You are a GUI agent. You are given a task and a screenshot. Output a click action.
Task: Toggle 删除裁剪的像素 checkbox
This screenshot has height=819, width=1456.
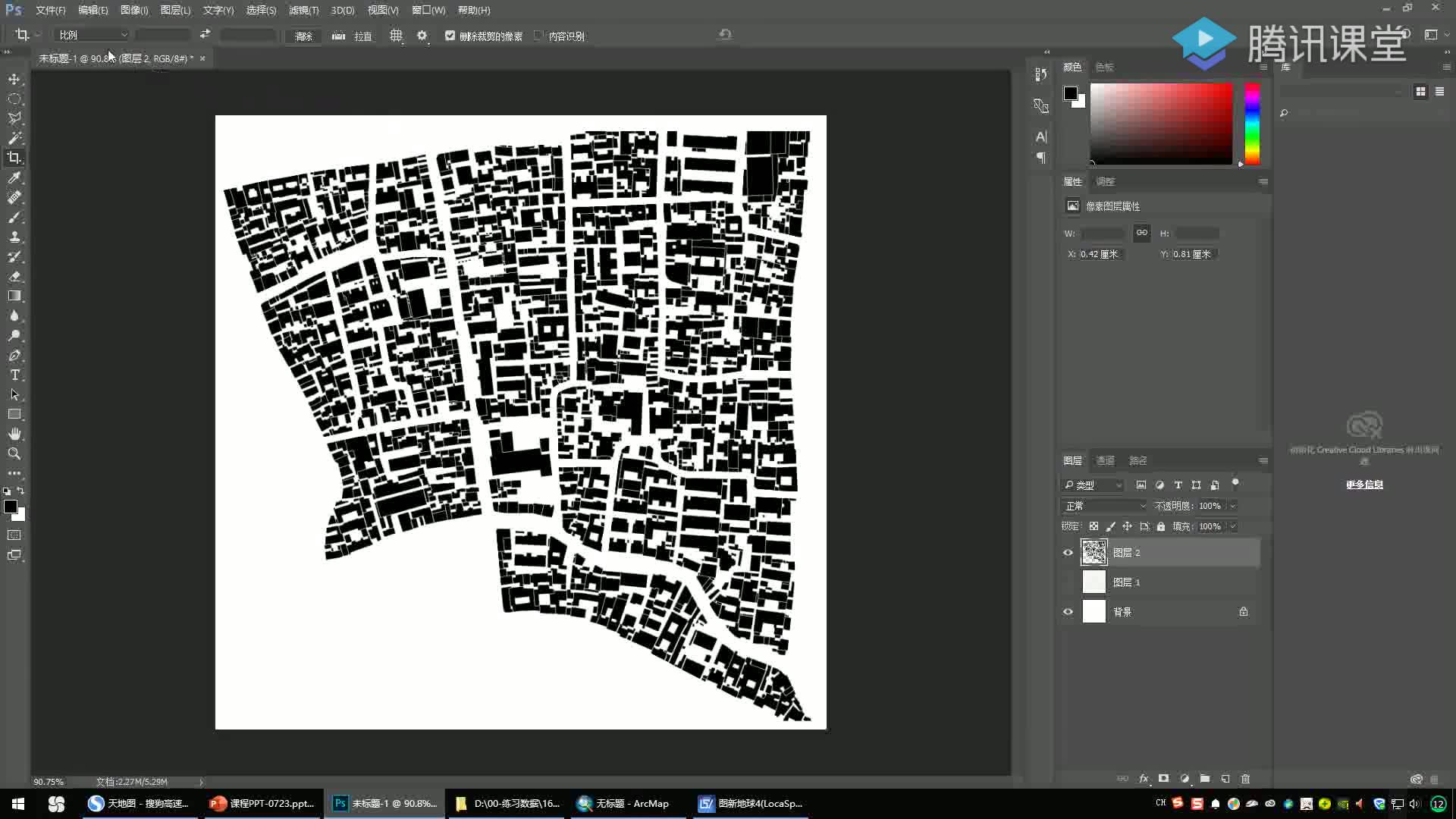pos(450,36)
